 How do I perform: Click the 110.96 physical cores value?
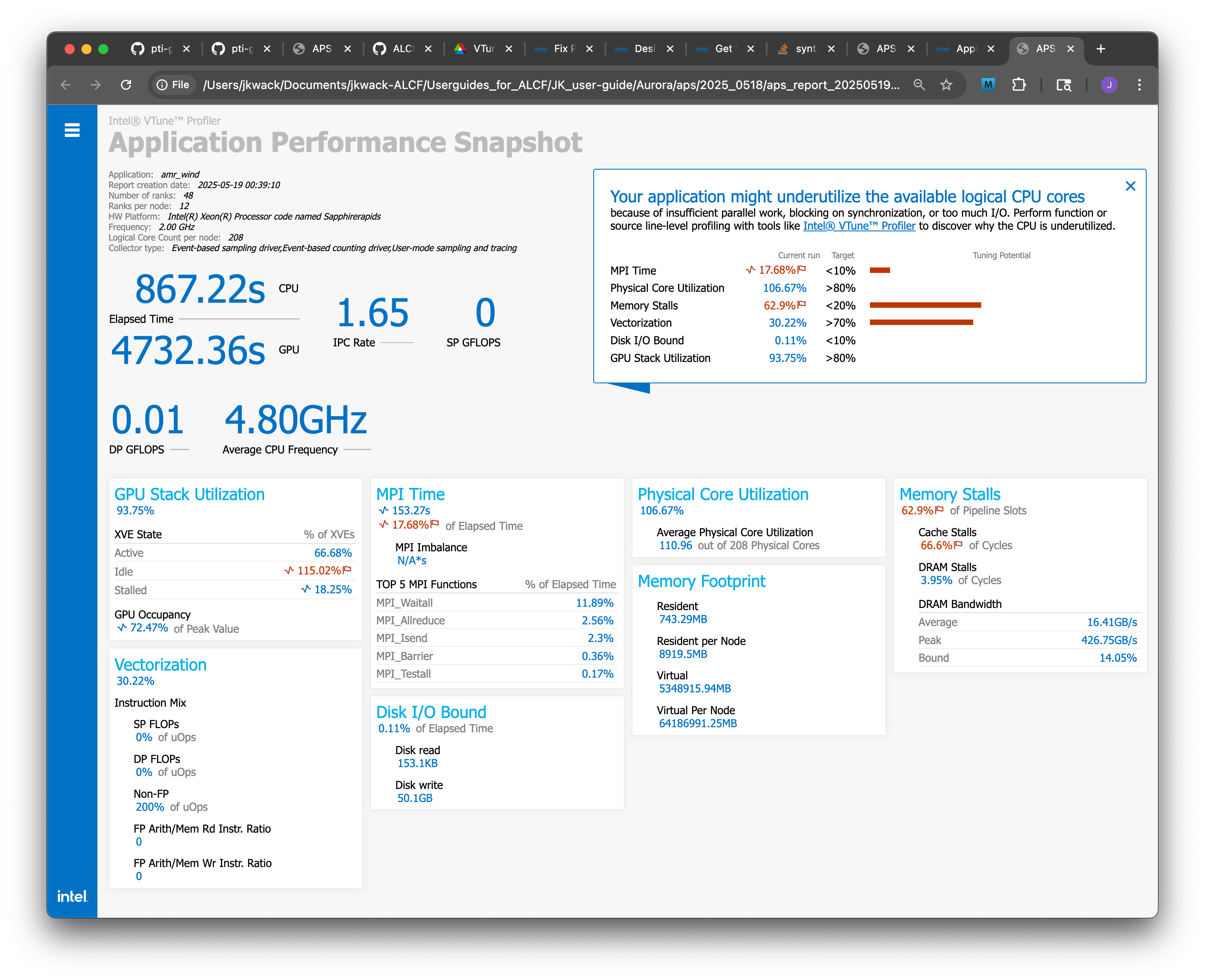pyautogui.click(x=675, y=545)
